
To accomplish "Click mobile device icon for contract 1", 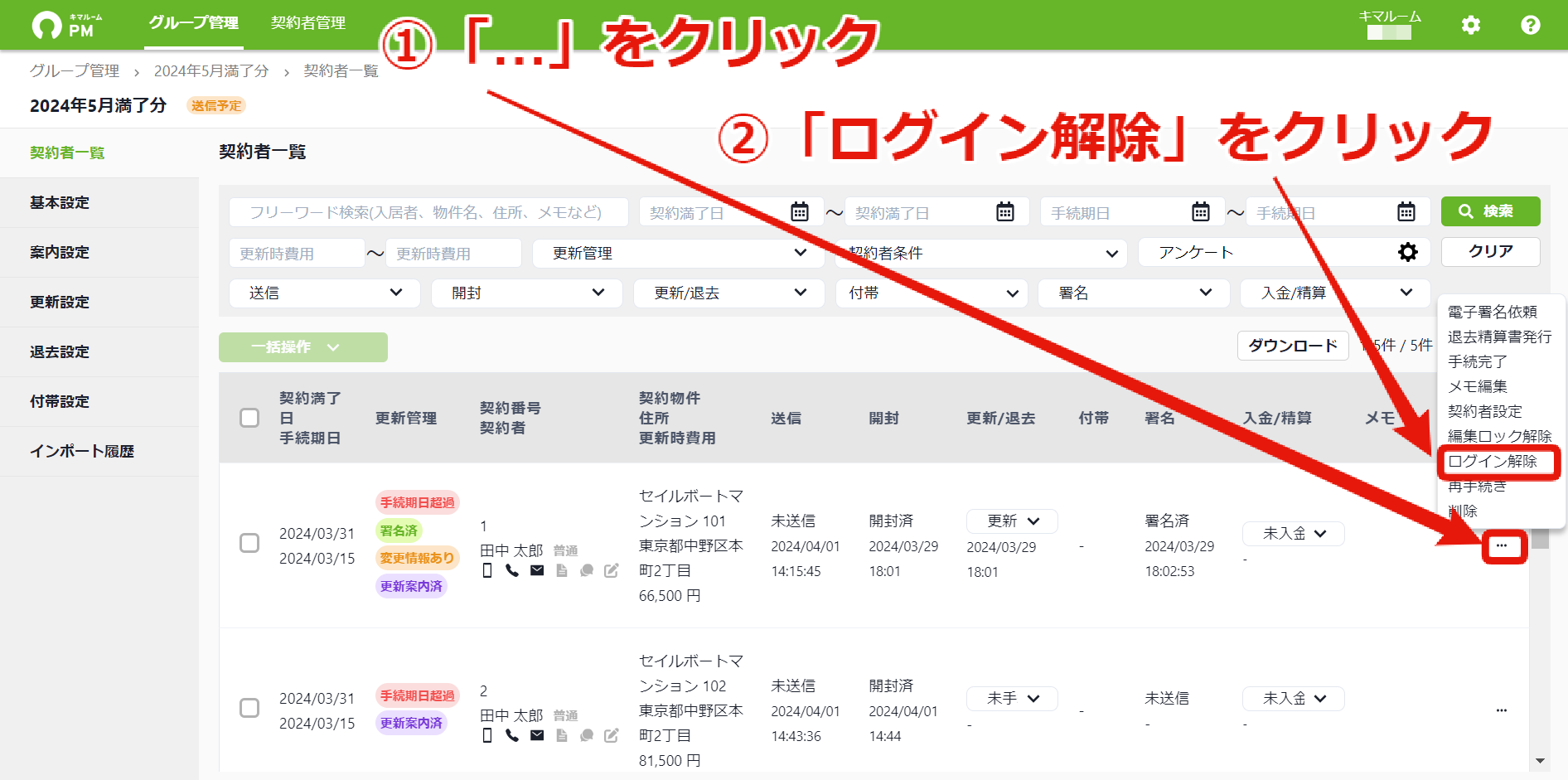I will (x=487, y=570).
